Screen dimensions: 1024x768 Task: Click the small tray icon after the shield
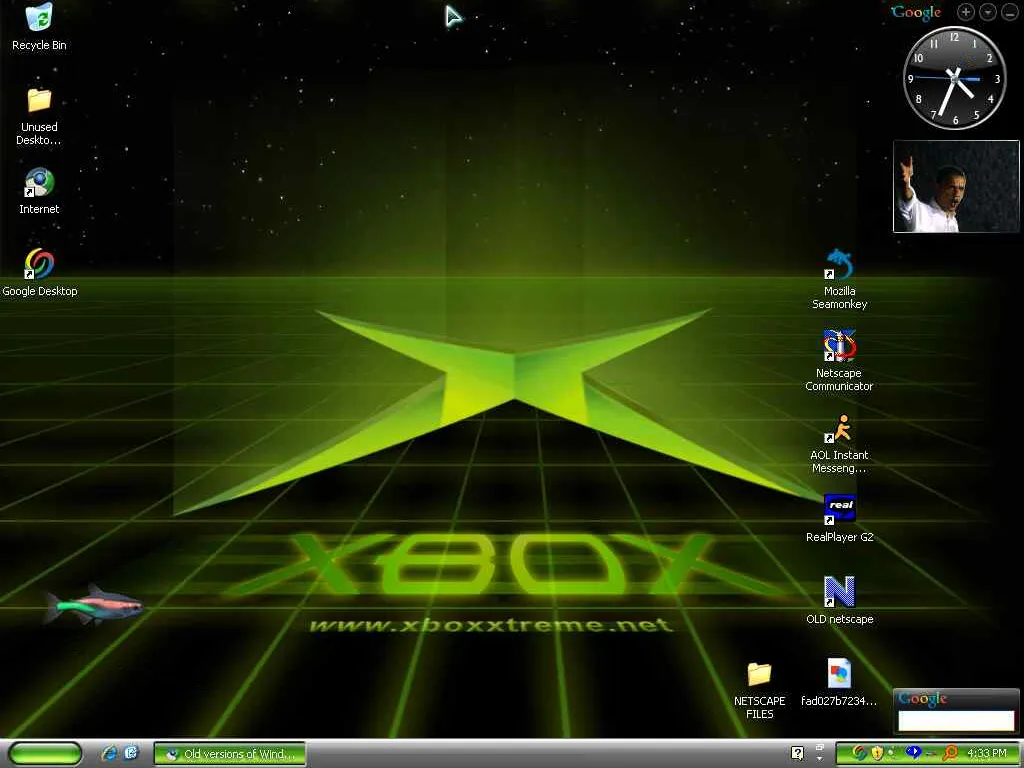[x=891, y=752]
